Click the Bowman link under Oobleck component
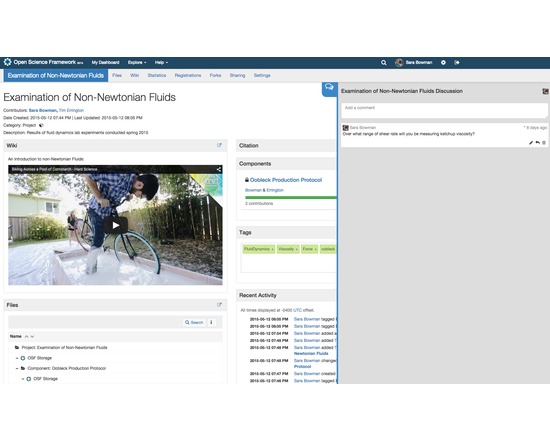This screenshot has height=440, width=550. point(253,190)
